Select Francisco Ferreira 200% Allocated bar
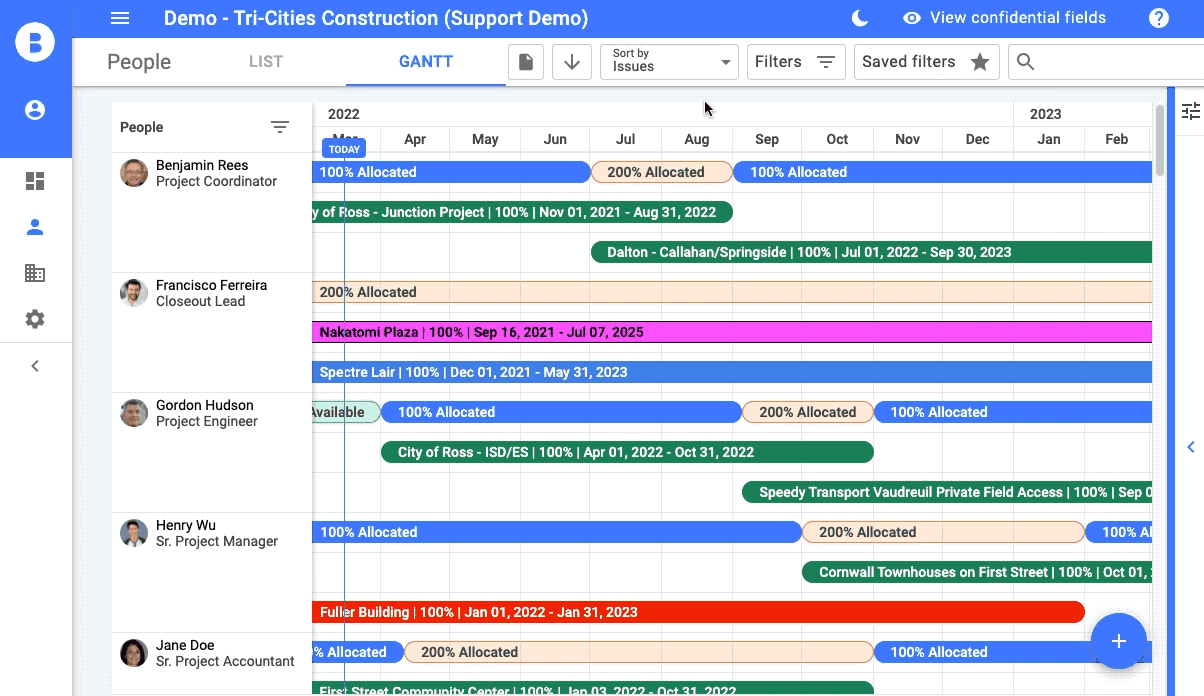 (732, 292)
